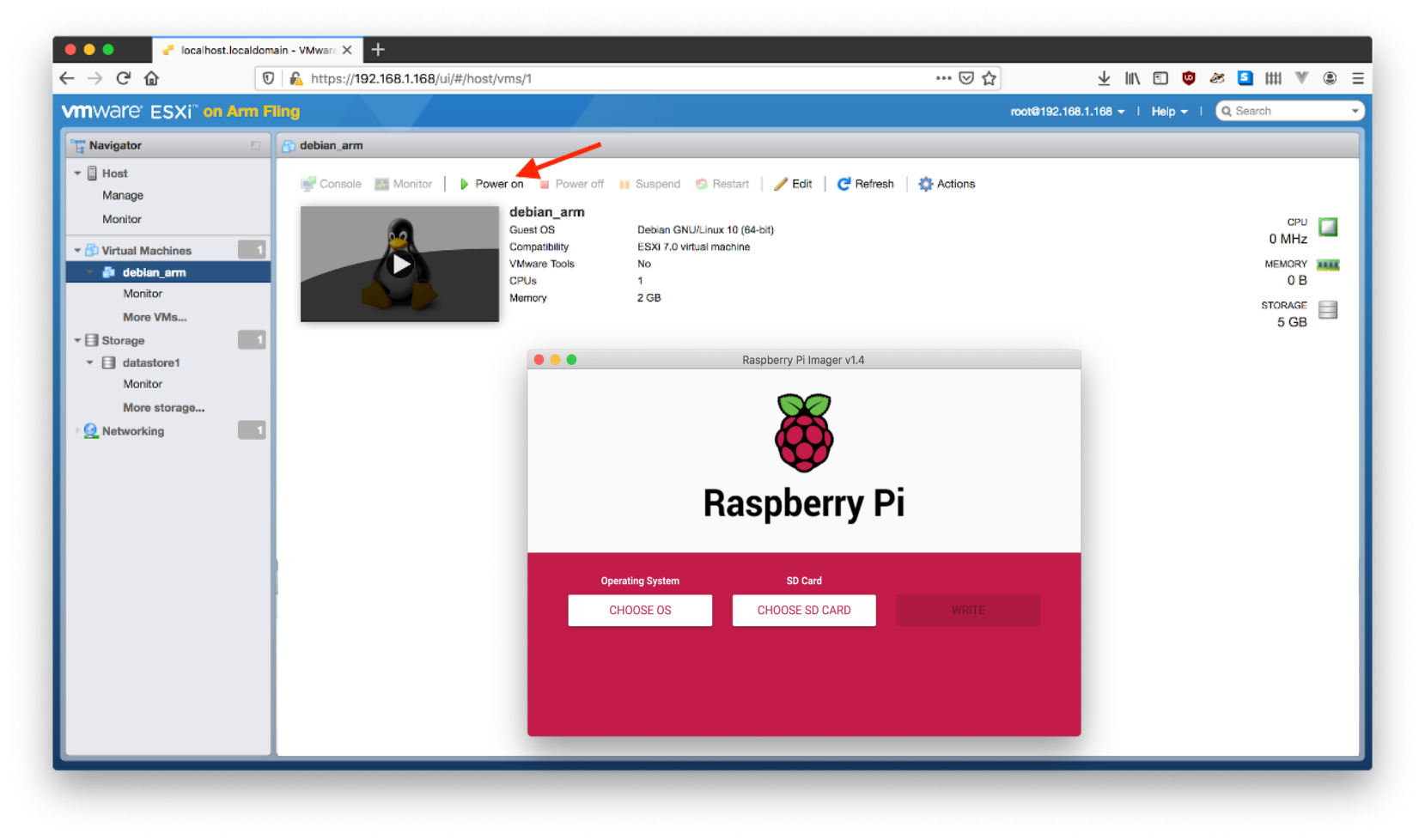Viewport: 1425px width, 840px height.
Task: Click the debian_arm title VM icon
Action: point(289,146)
